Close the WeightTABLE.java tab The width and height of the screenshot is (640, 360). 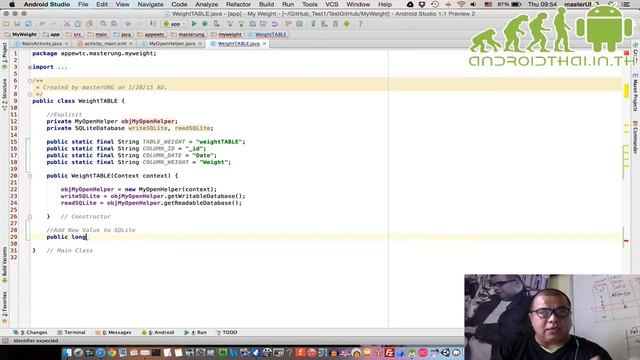tap(264, 43)
